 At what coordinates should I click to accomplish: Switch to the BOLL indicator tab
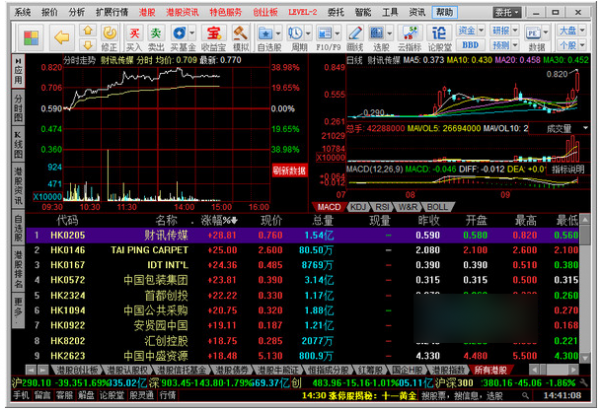tap(437, 207)
